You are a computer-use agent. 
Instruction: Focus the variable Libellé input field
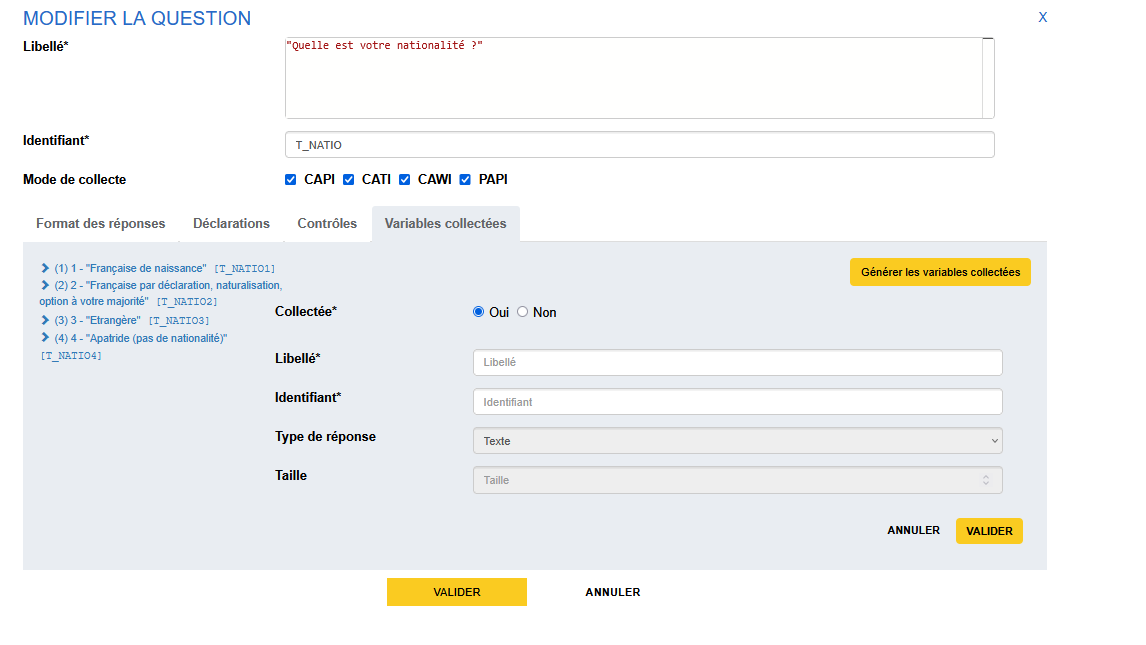(737, 362)
